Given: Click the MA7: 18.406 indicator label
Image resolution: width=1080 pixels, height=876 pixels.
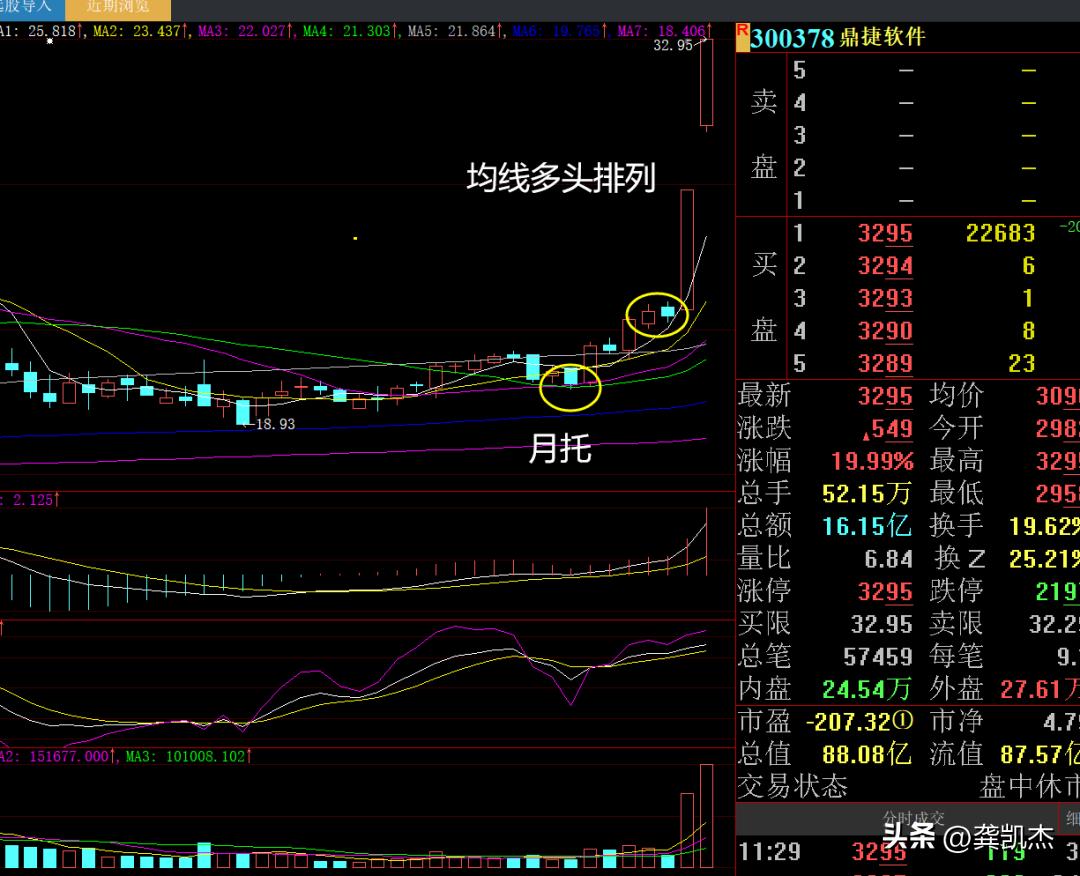Looking at the screenshot, I should [x=664, y=31].
